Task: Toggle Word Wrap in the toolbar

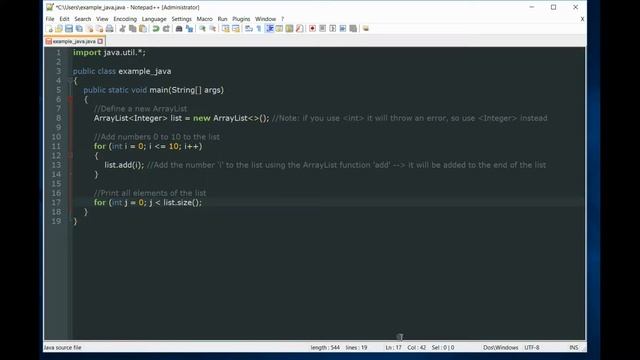Action: (x=249, y=29)
